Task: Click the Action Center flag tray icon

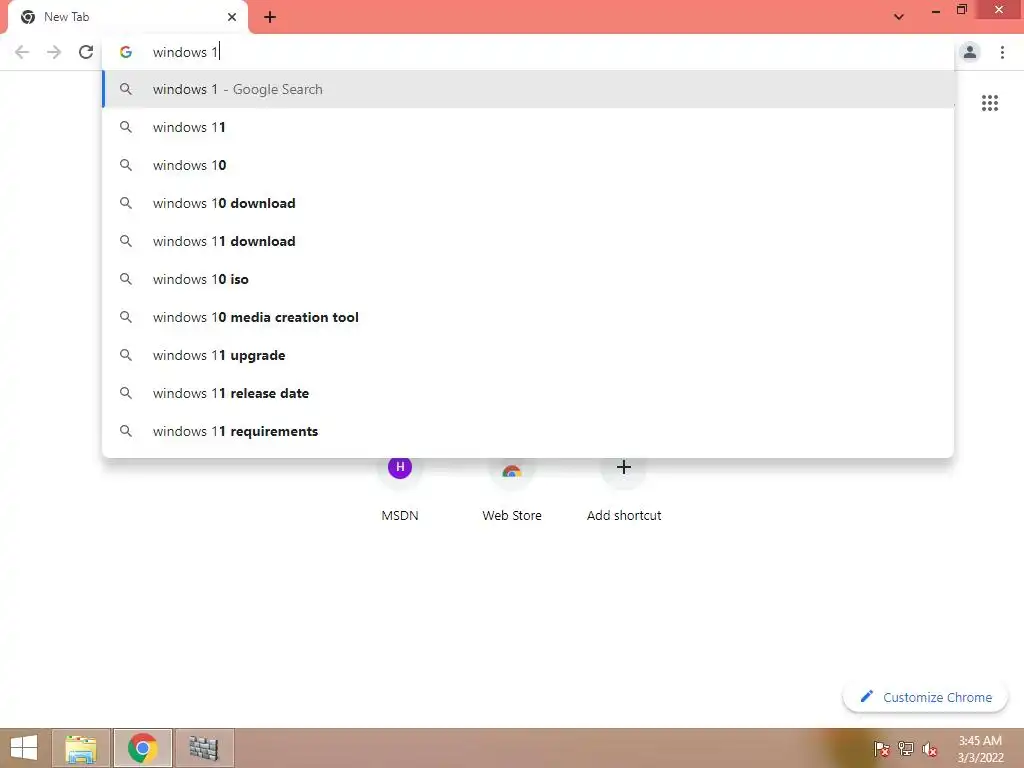Action: point(881,749)
